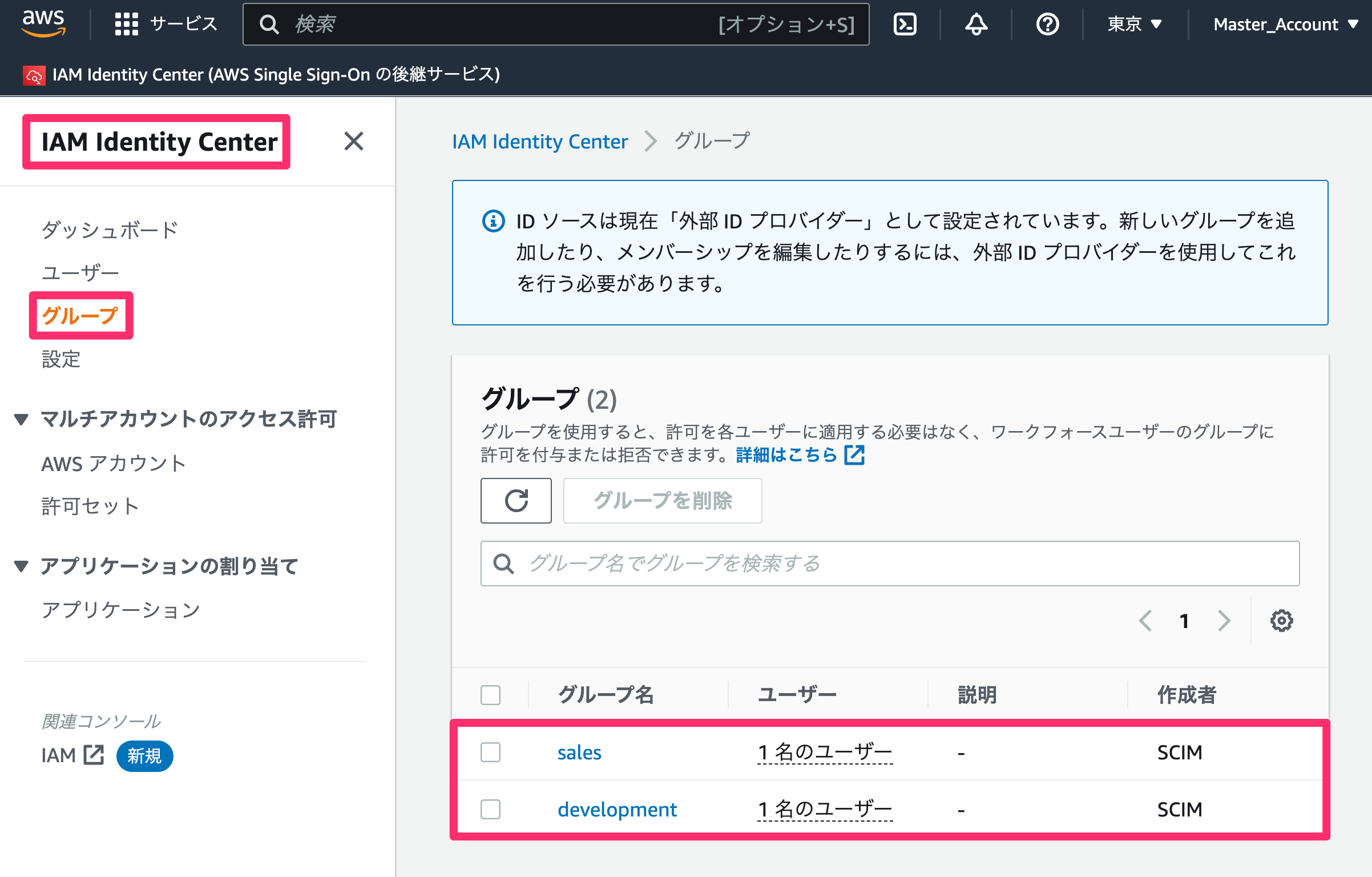
Task: Open the サービス grid menu icon
Action: pos(126,24)
